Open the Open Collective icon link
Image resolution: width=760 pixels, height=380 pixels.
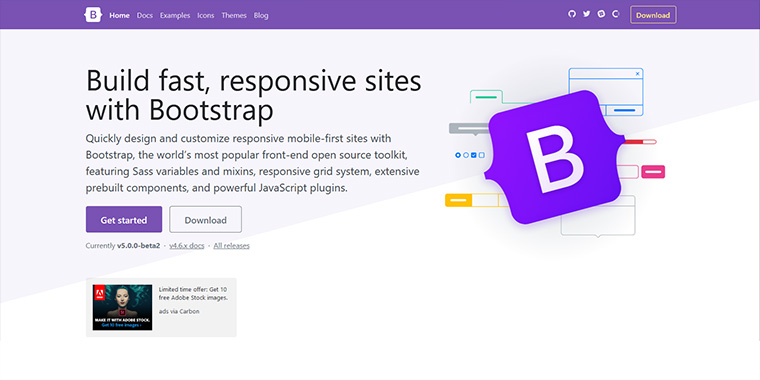(616, 14)
